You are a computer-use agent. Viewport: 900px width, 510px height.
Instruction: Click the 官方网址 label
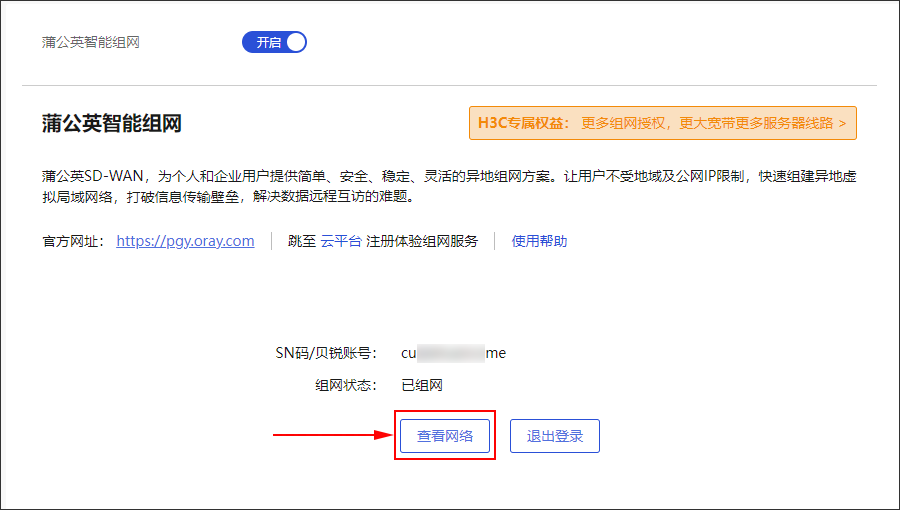pos(73,241)
